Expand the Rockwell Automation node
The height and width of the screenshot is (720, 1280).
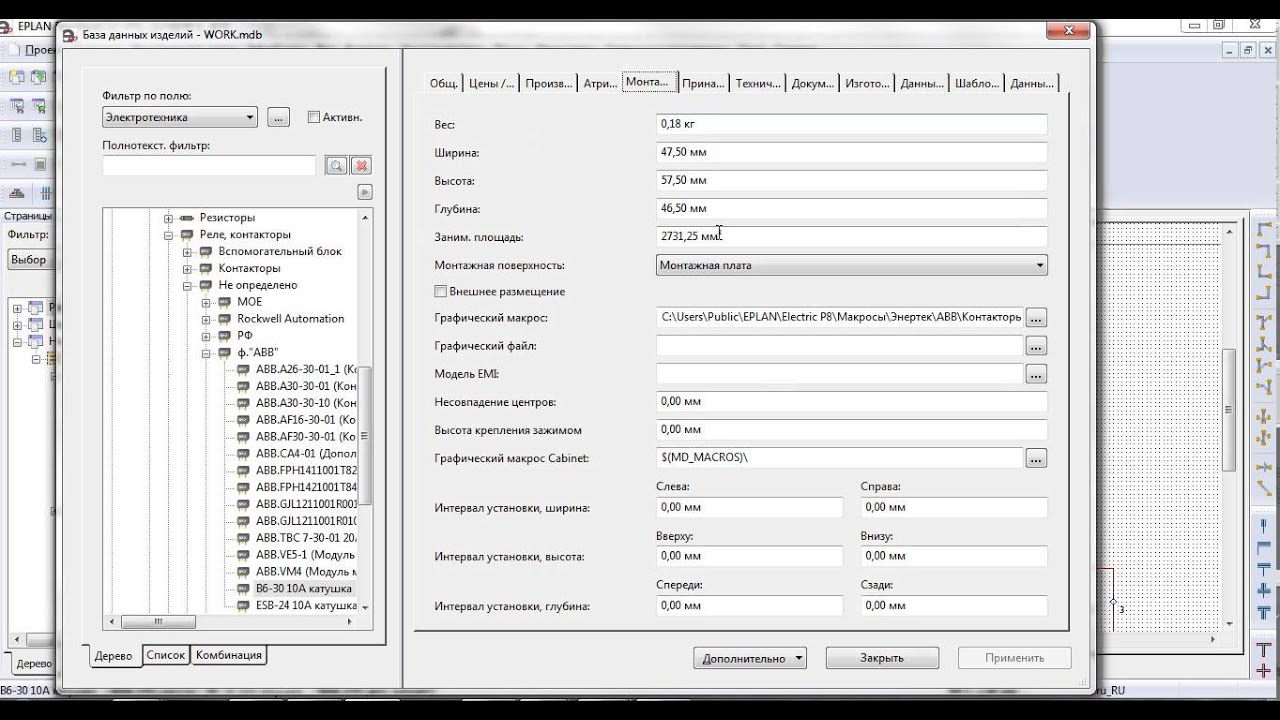(206, 319)
